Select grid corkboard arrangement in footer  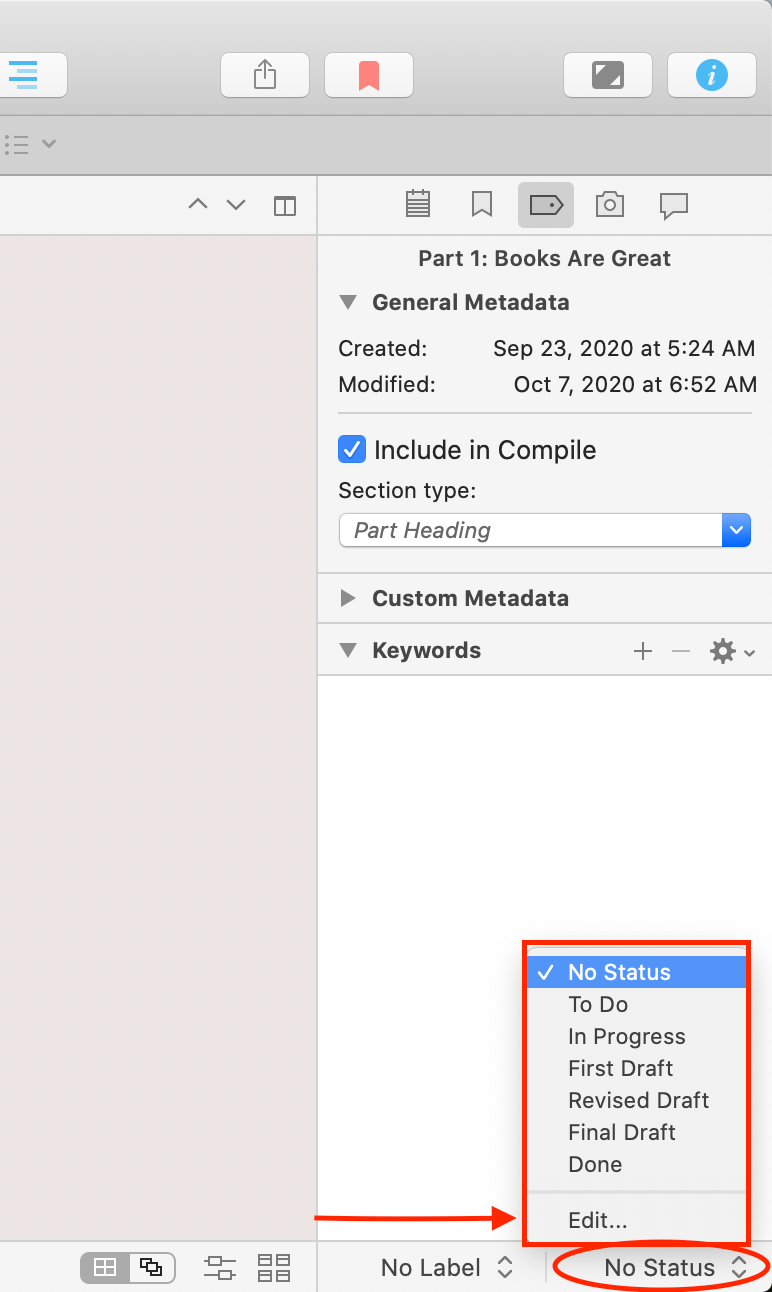(105, 1268)
